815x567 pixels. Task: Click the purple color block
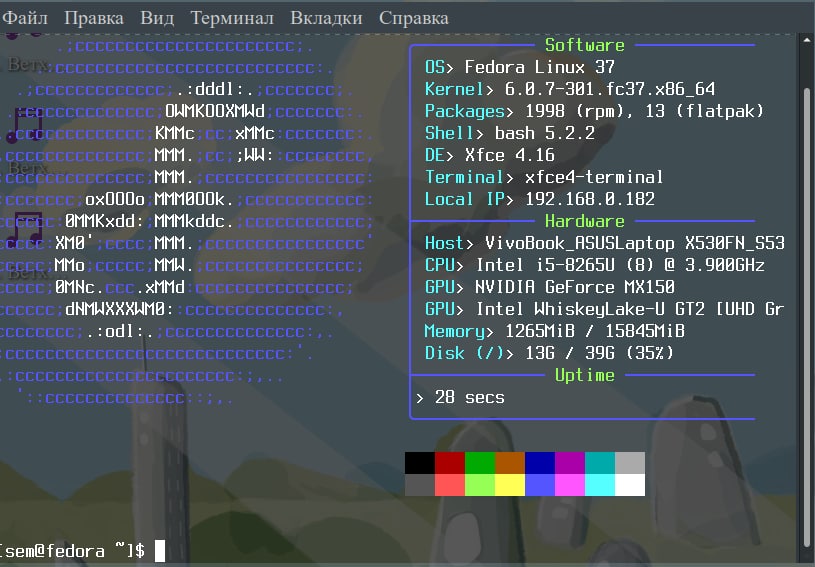pos(570,463)
